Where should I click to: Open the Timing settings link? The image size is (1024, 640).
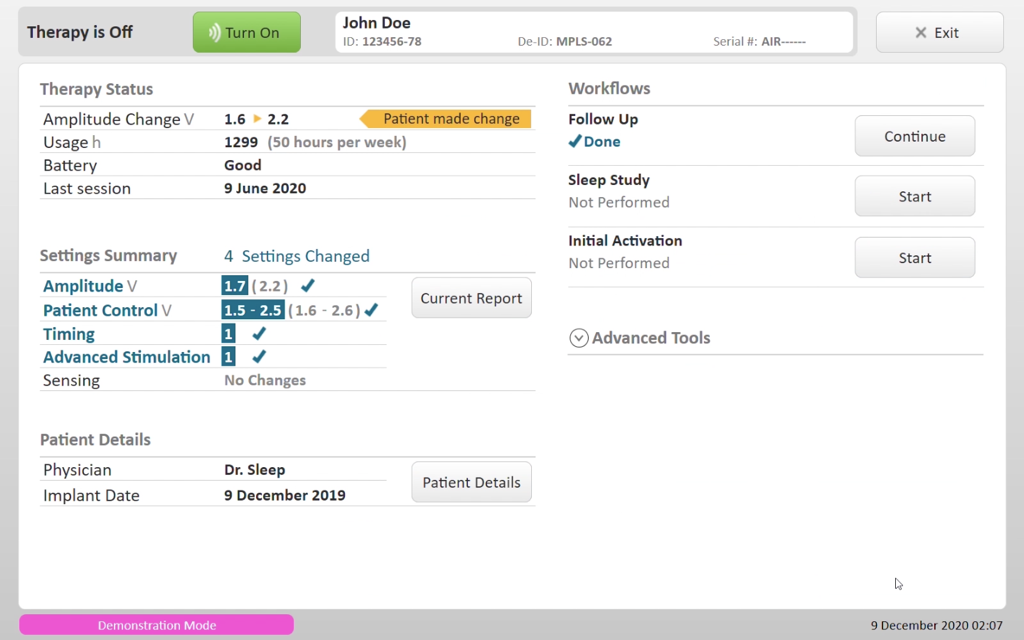[x=69, y=334]
